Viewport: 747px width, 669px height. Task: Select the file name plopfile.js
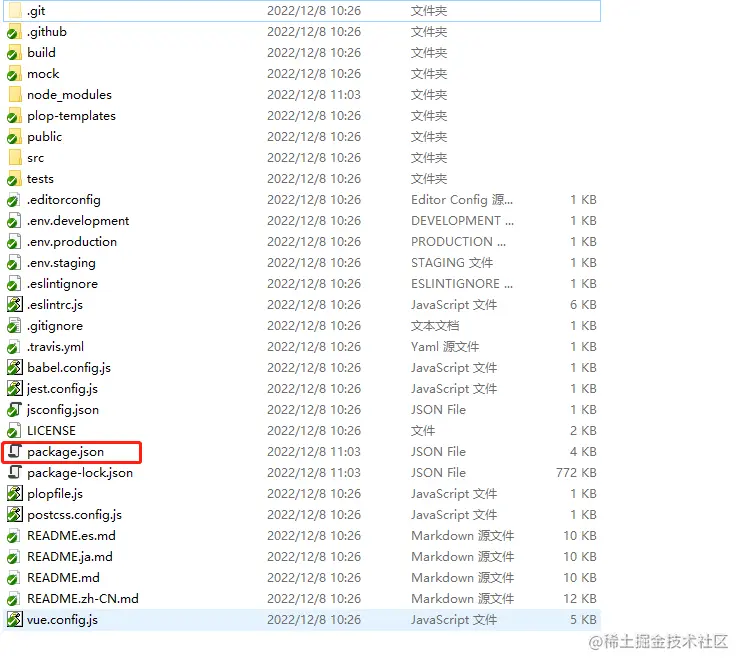(55, 494)
